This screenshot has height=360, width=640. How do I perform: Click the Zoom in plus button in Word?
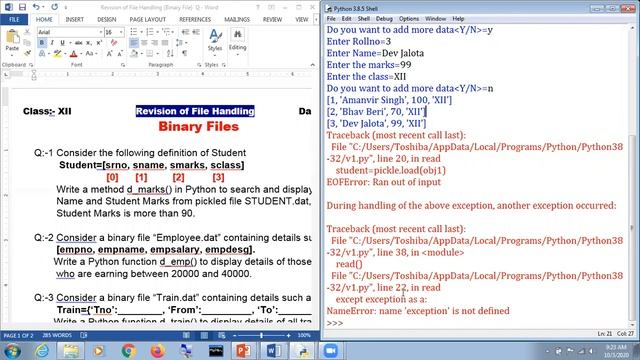point(289,336)
